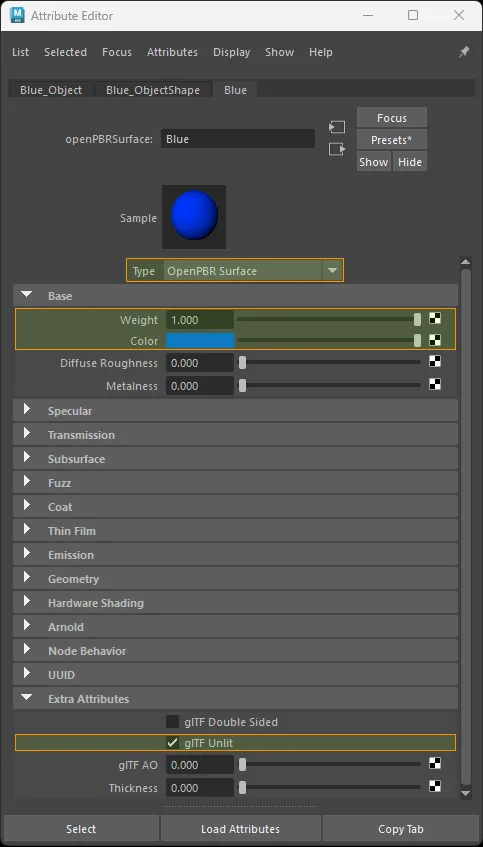Click the Weight value field
Viewport: 483px width, 847px height.
pos(200,320)
